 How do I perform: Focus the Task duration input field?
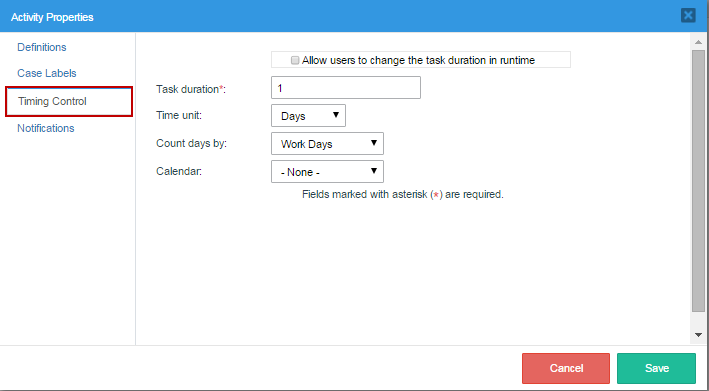point(345,88)
